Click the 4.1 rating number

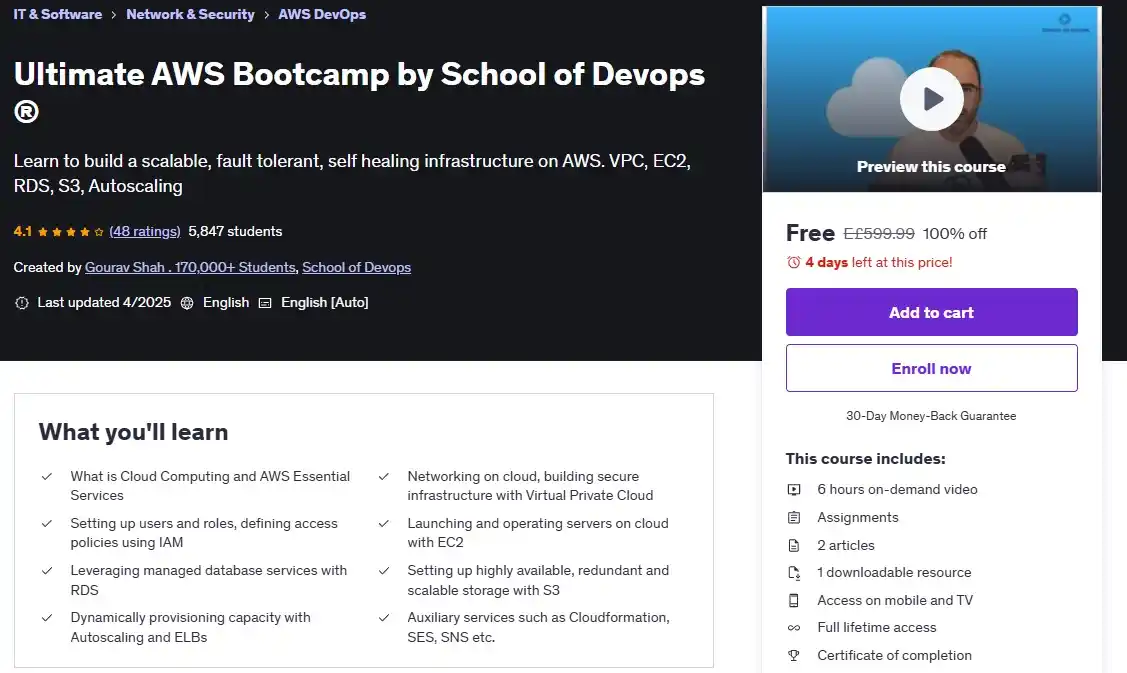(22, 232)
